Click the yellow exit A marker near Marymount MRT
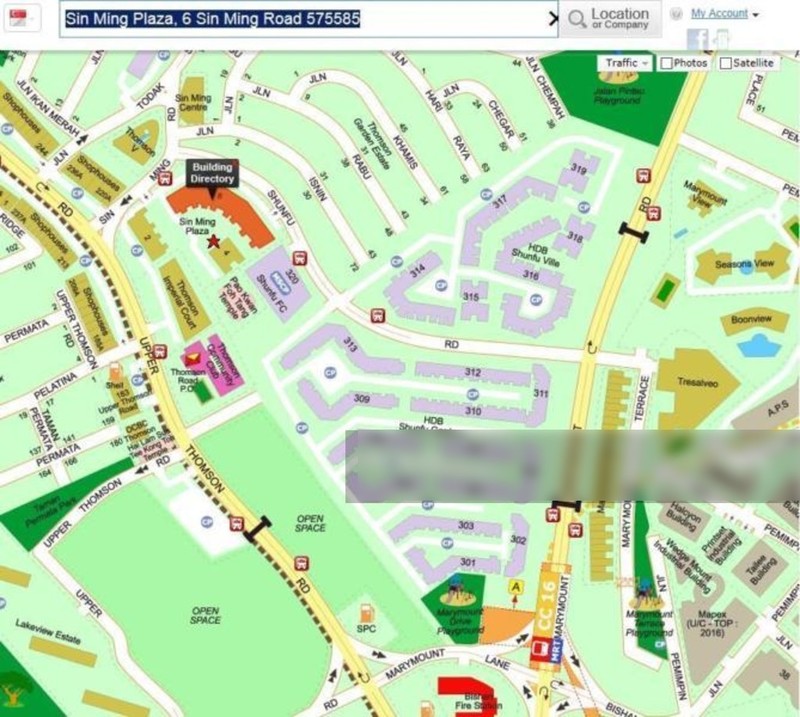 [x=516, y=586]
